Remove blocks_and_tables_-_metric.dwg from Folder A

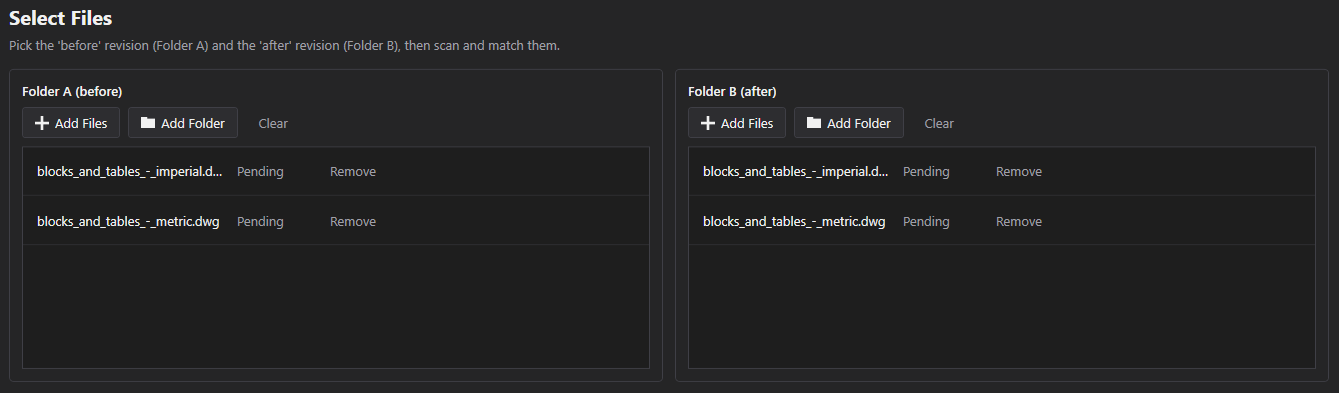(353, 222)
